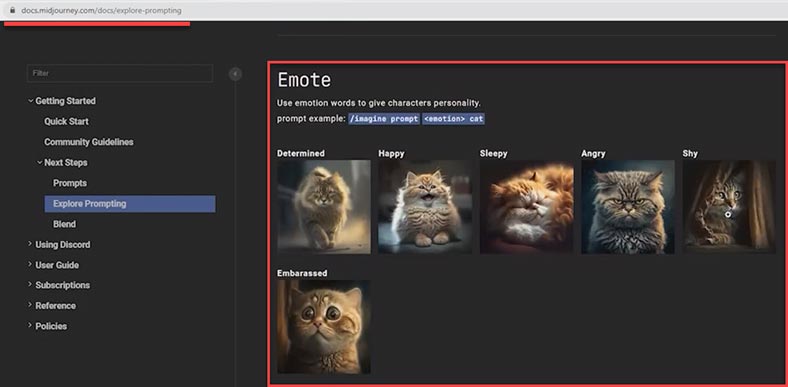788x387 pixels.
Task: Collapse the Next Steps chevron
Action: point(40,163)
